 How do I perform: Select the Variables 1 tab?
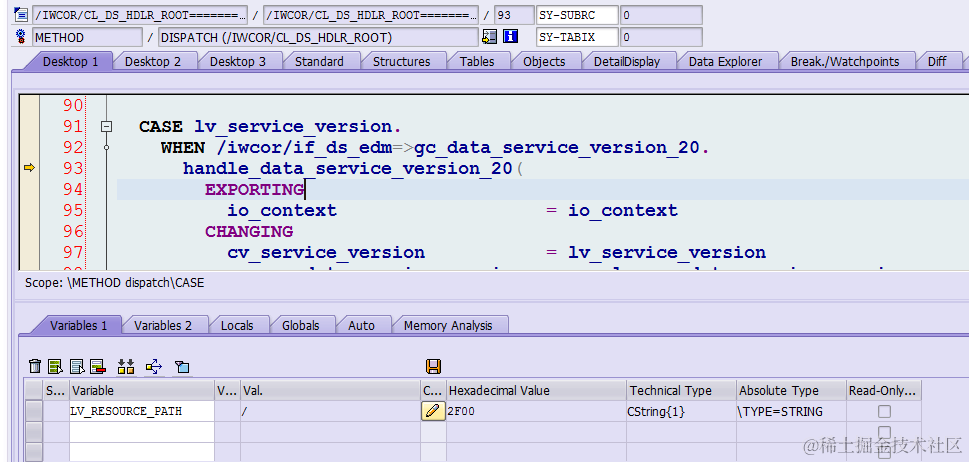pyautogui.click(x=78, y=326)
